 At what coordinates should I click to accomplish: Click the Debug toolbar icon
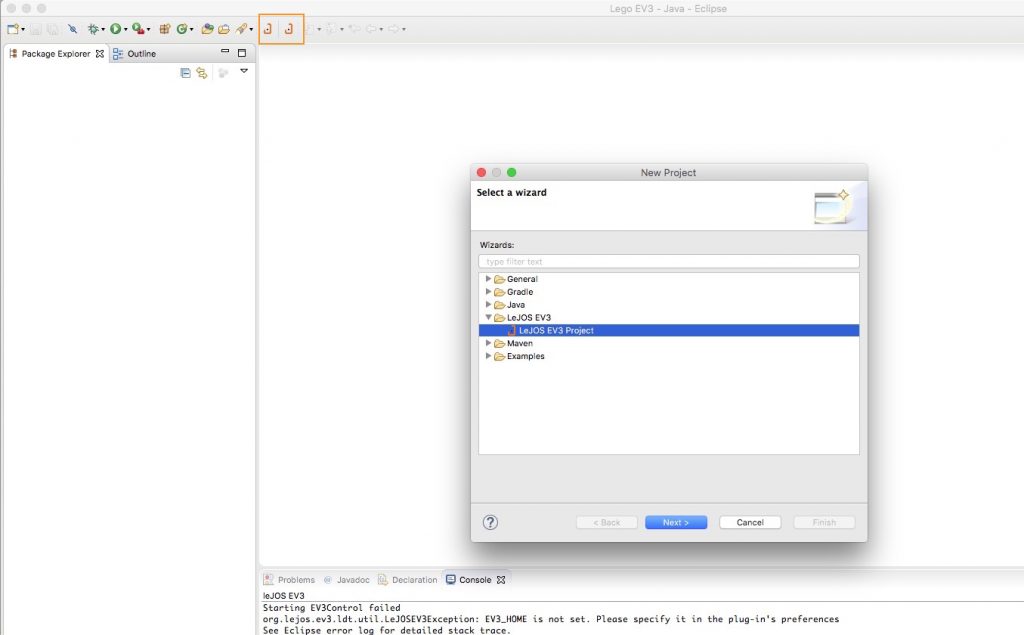pyautogui.click(x=94, y=29)
